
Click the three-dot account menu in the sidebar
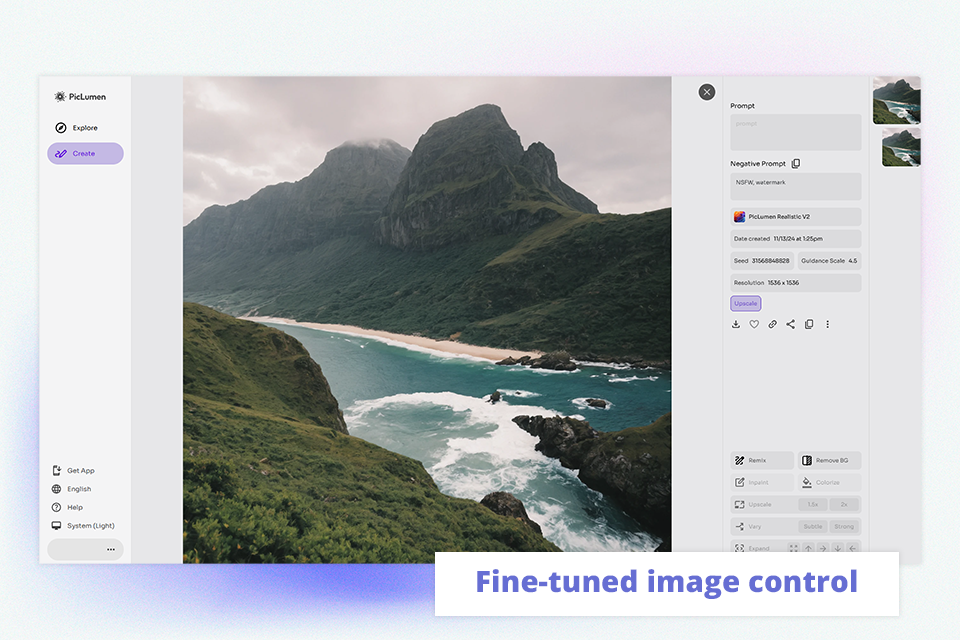(111, 549)
